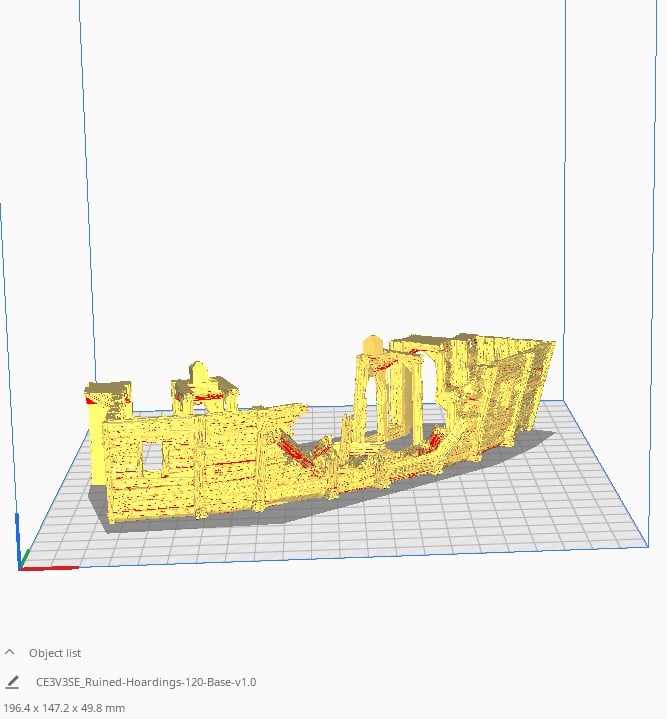
Task: Select the tall wooden hoarding on right side
Action: (x=500, y=390)
